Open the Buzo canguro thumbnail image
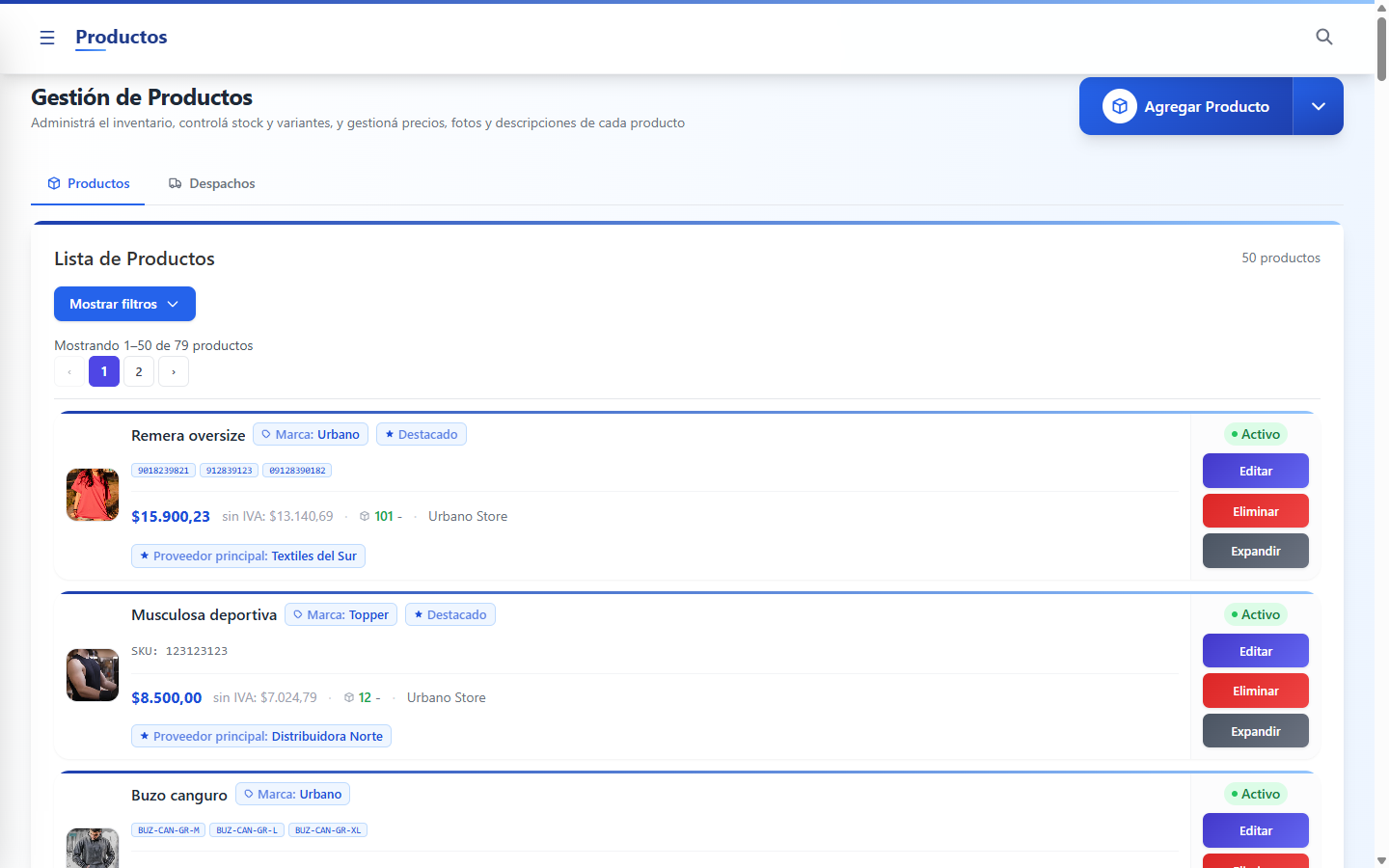 point(93,849)
